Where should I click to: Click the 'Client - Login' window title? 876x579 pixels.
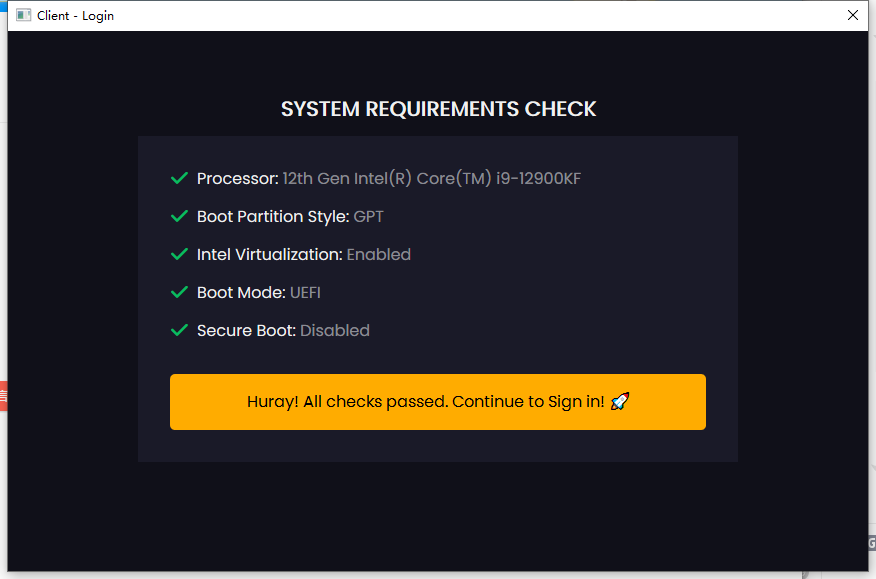click(75, 16)
